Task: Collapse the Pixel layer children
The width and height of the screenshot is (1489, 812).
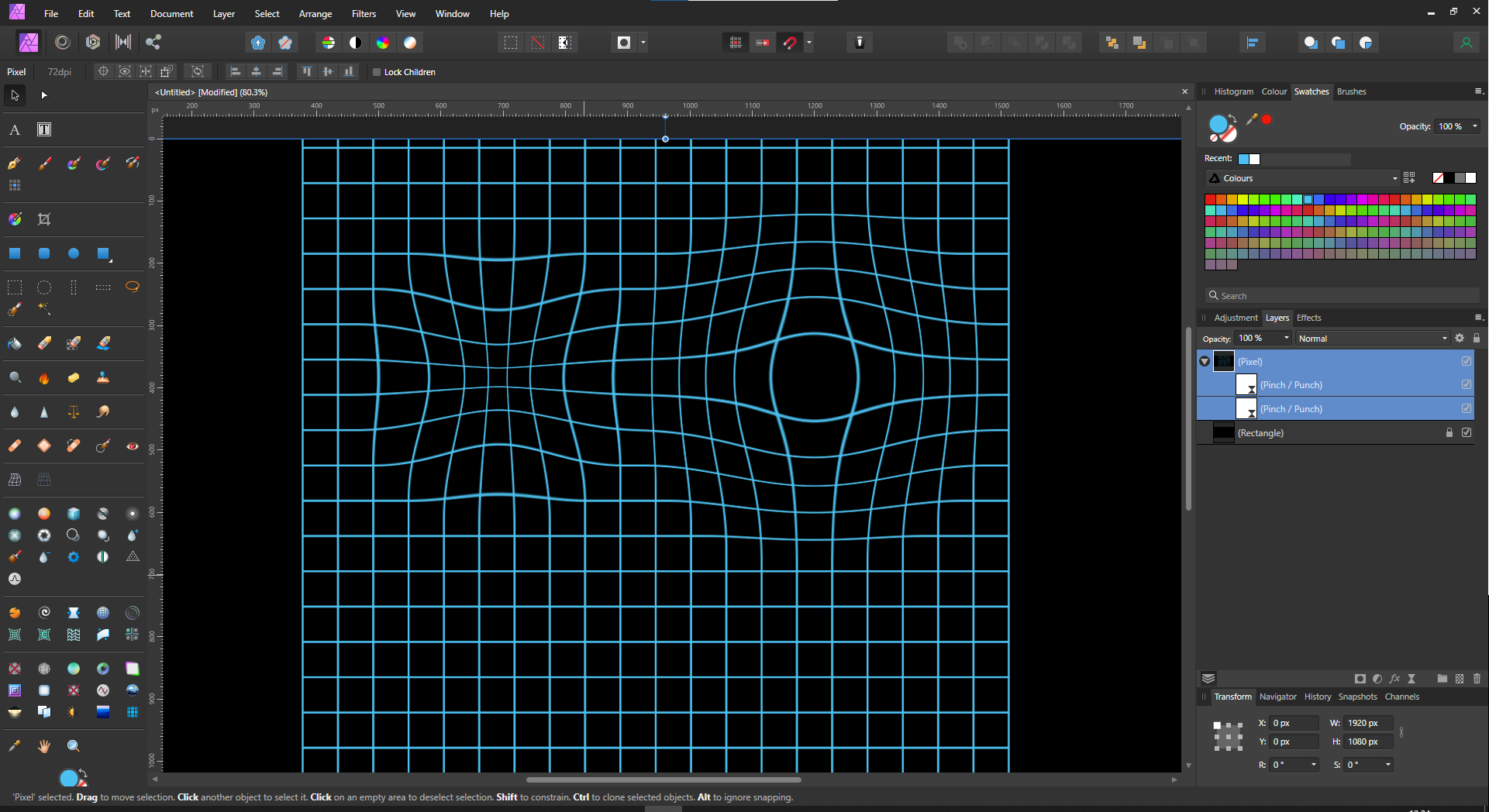Action: 1205,361
